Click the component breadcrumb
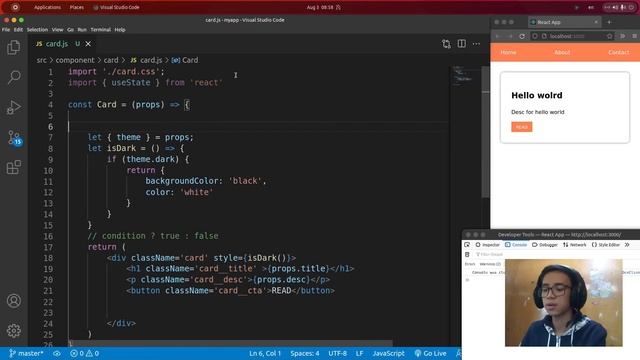This screenshot has height=360, width=640. pyautogui.click(x=75, y=60)
